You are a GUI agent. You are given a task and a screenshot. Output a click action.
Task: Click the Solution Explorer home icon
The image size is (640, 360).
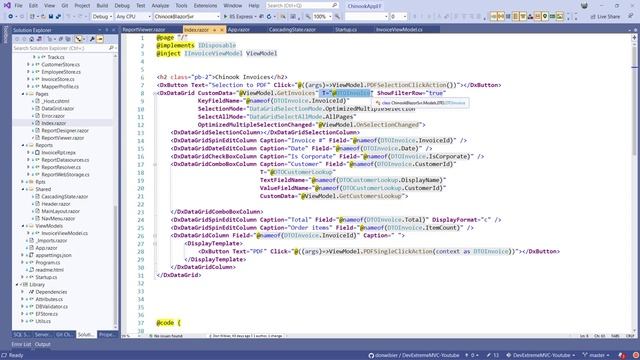pos(32,39)
